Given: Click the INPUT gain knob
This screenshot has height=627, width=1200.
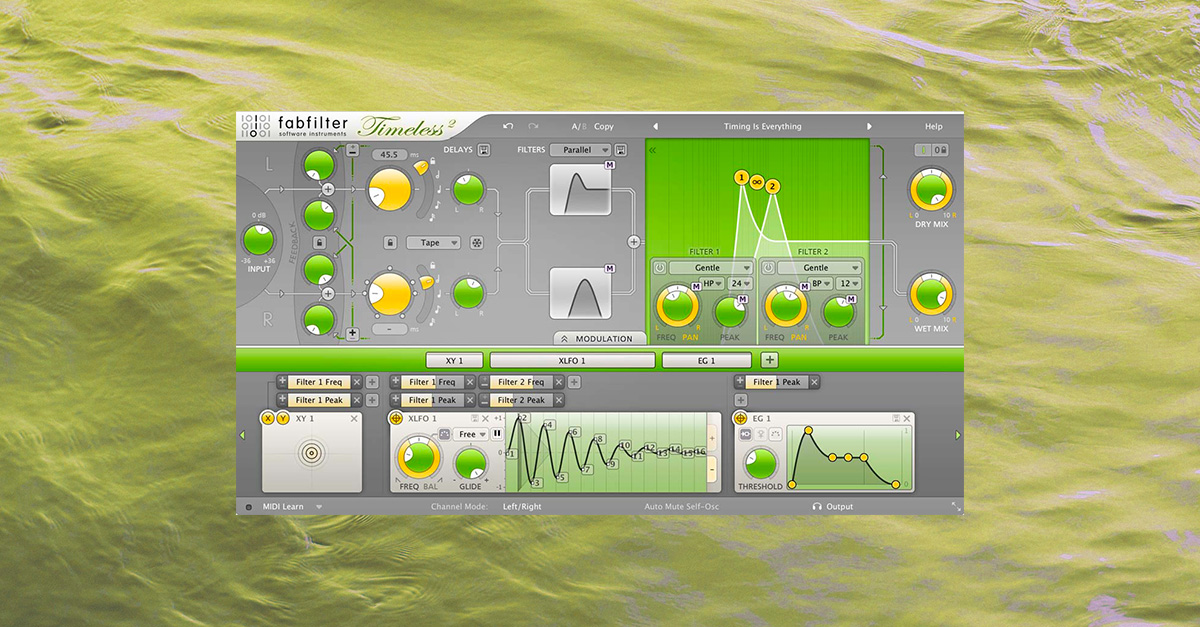Looking at the screenshot, I should 259,240.
